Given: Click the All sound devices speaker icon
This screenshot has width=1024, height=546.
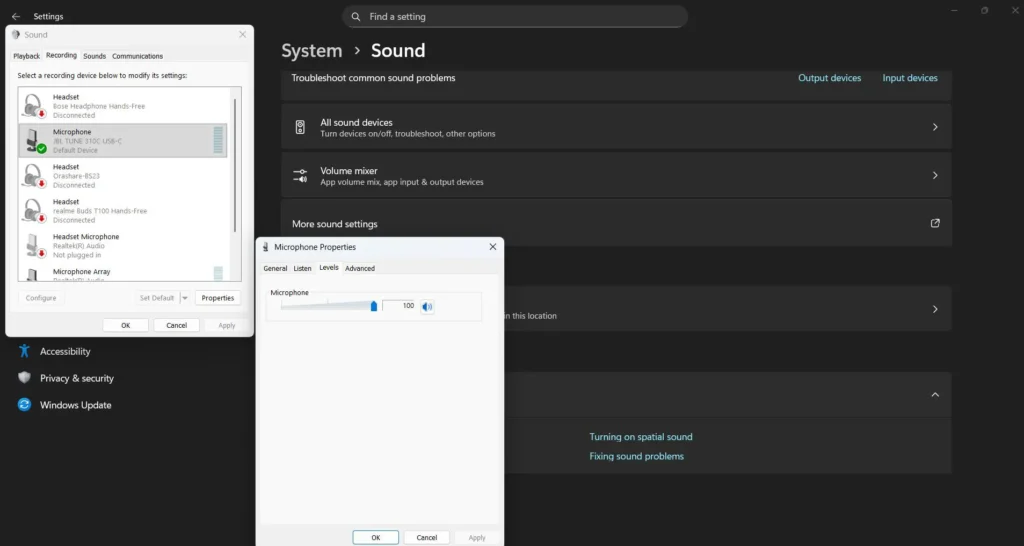Looking at the screenshot, I should pyautogui.click(x=300, y=127).
